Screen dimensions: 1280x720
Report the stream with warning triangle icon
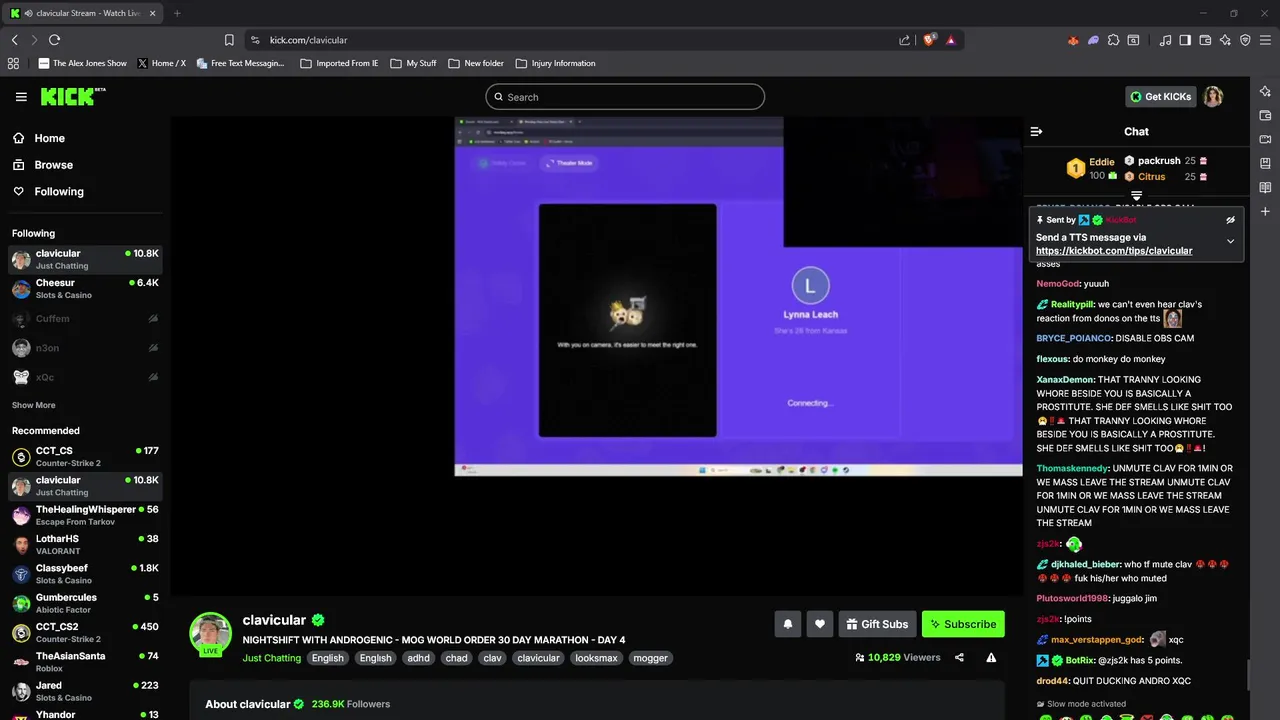(x=991, y=657)
